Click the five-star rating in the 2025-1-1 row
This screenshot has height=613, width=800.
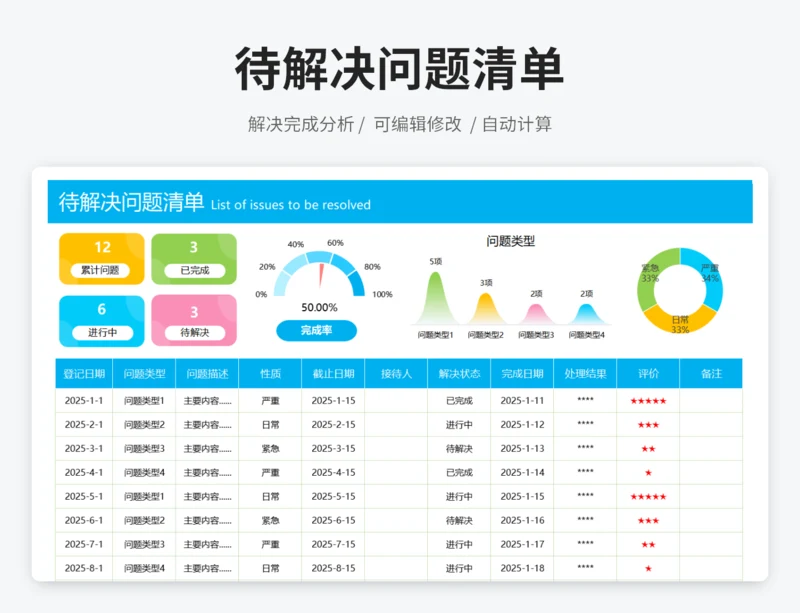pos(648,401)
